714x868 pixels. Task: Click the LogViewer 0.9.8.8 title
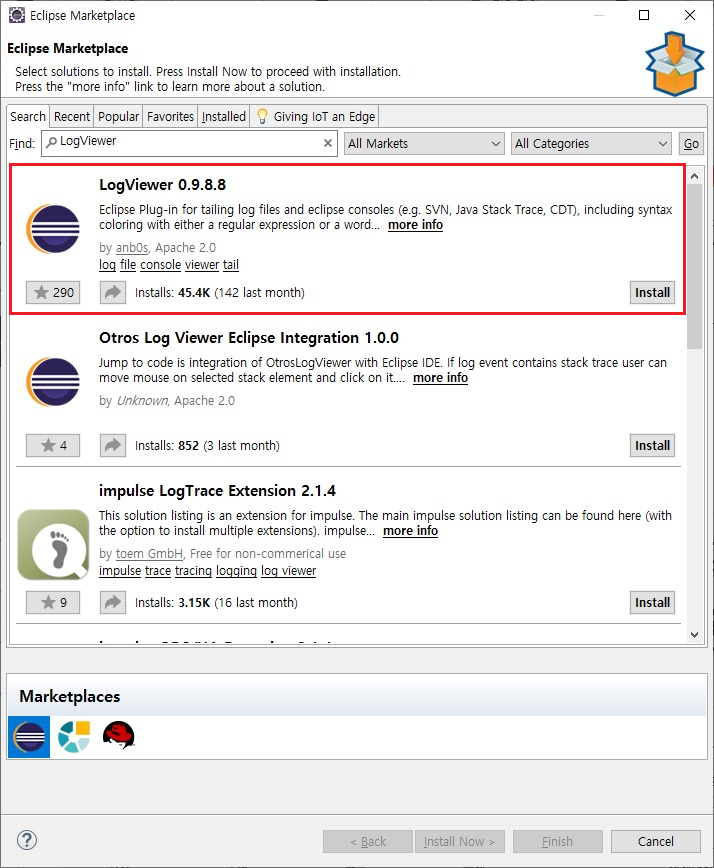[163, 185]
